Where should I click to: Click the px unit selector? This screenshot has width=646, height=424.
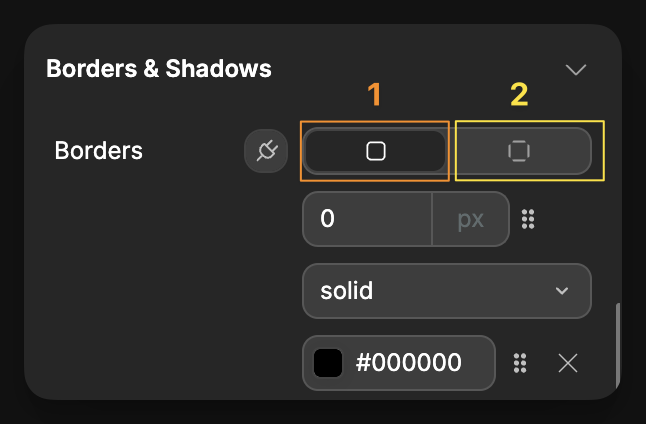click(470, 219)
